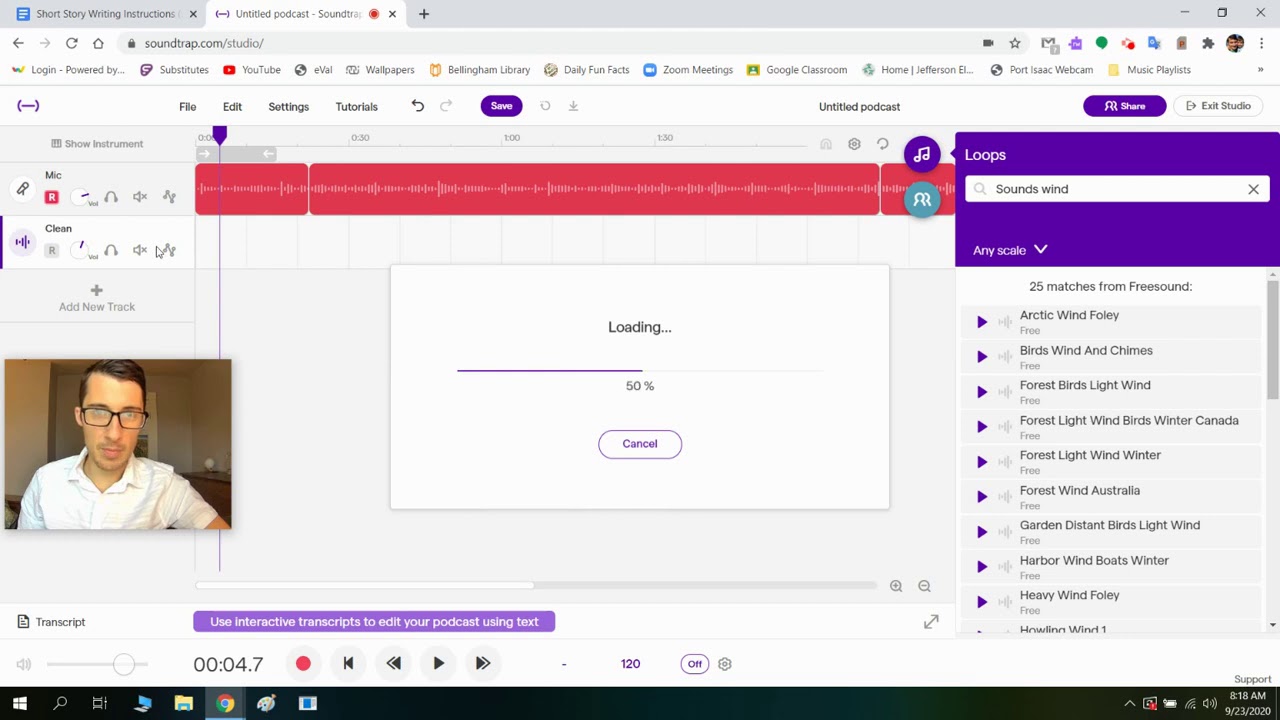Click the Soundtrap logo icon
This screenshot has width=1280, height=720.
[x=28, y=106]
